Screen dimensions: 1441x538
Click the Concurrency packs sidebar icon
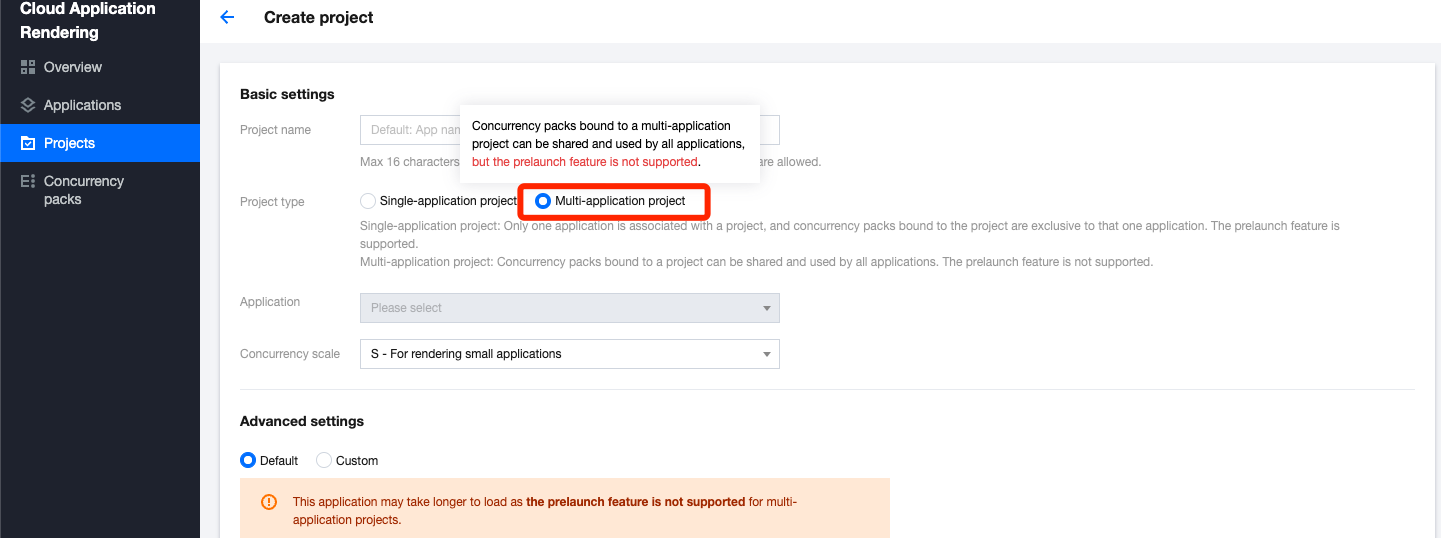click(28, 181)
